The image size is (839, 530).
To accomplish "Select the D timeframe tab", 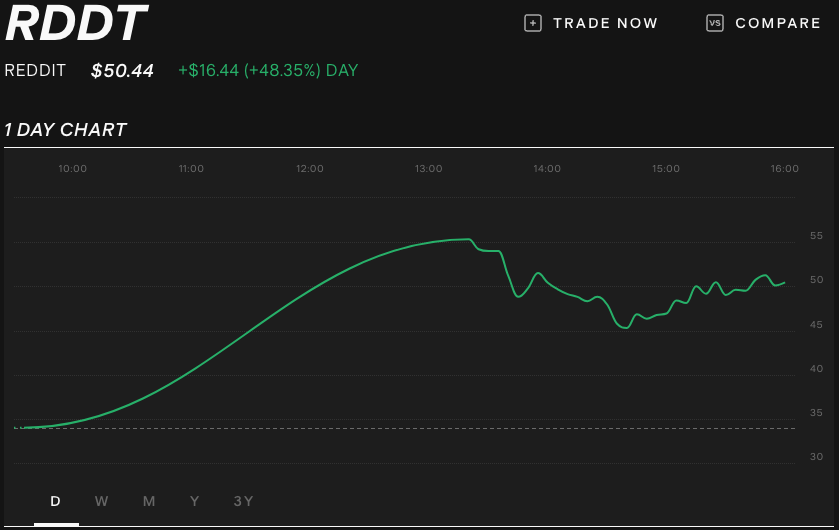I will [x=56, y=501].
